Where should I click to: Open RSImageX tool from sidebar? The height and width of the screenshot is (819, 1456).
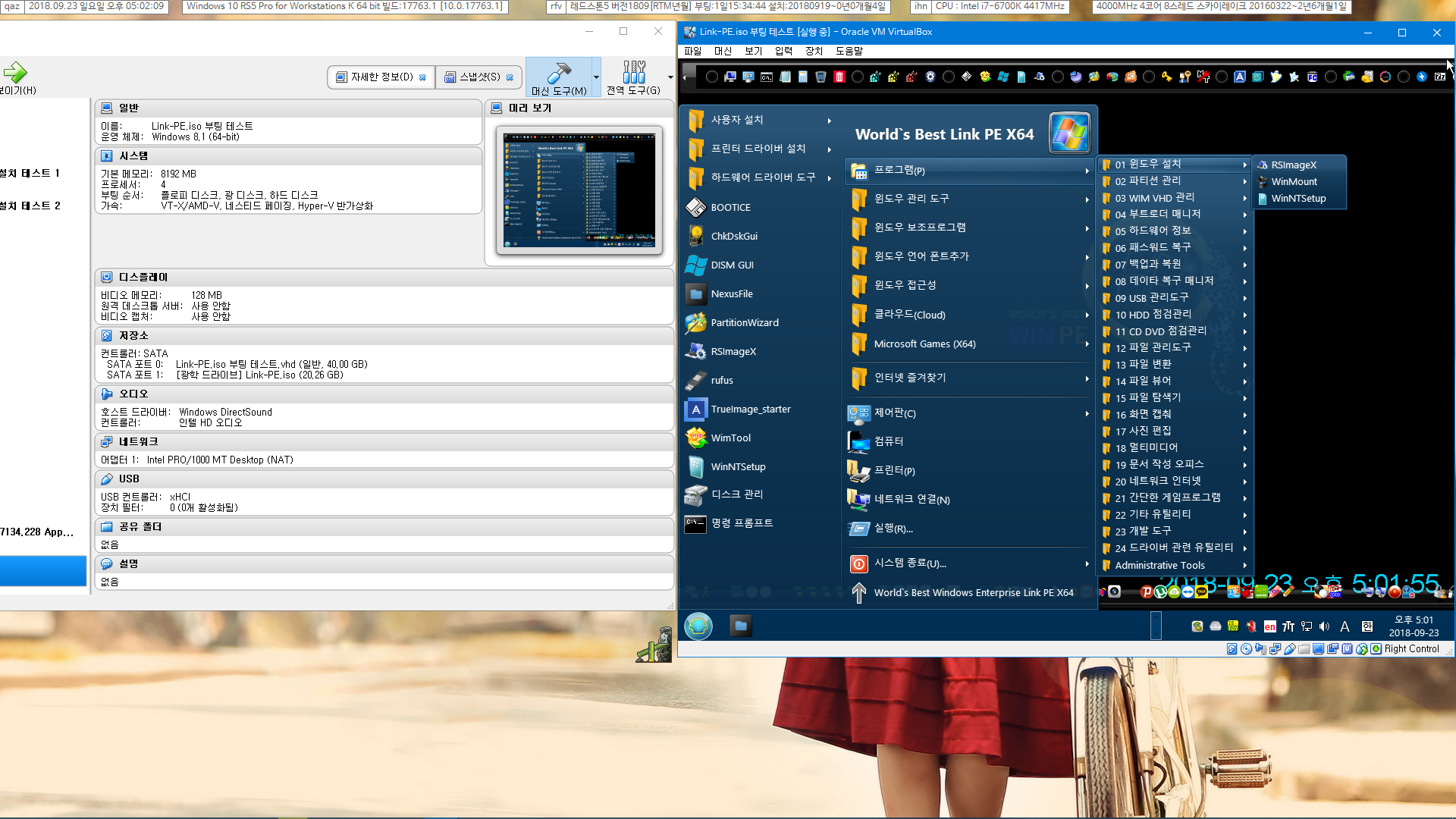tap(734, 351)
